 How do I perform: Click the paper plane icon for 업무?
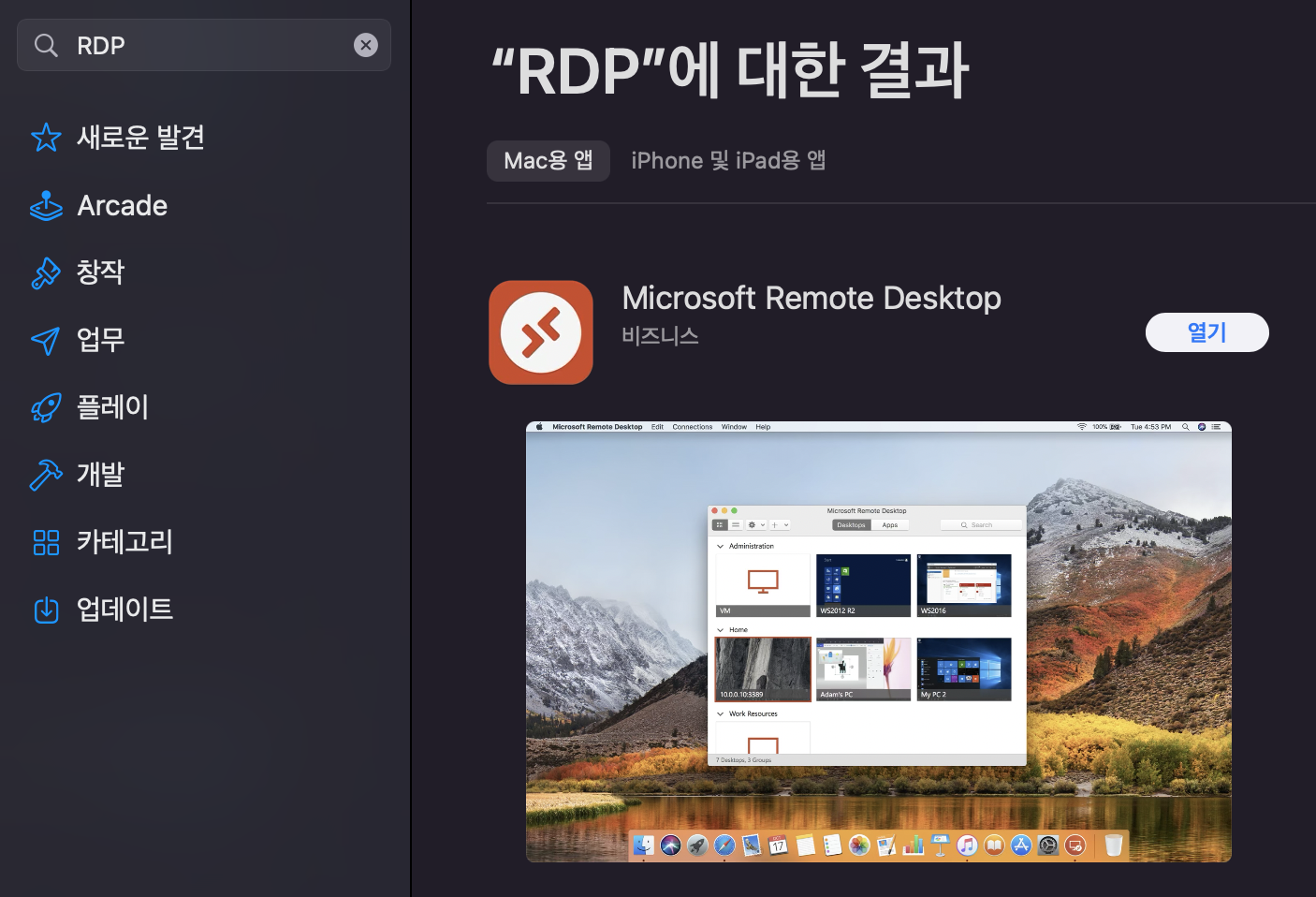click(46, 340)
